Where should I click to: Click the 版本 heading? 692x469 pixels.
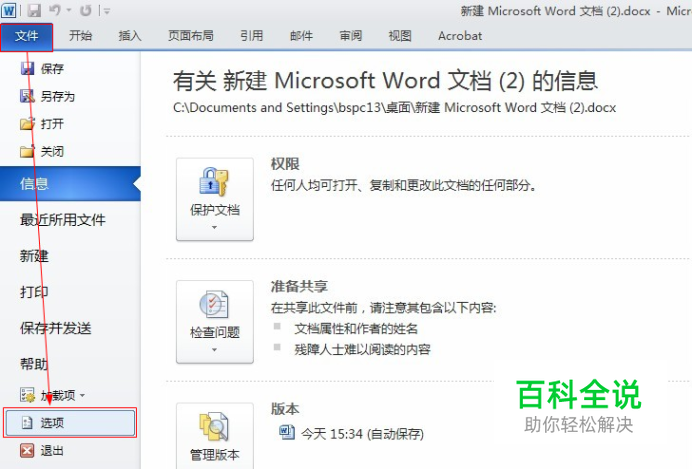285,409
